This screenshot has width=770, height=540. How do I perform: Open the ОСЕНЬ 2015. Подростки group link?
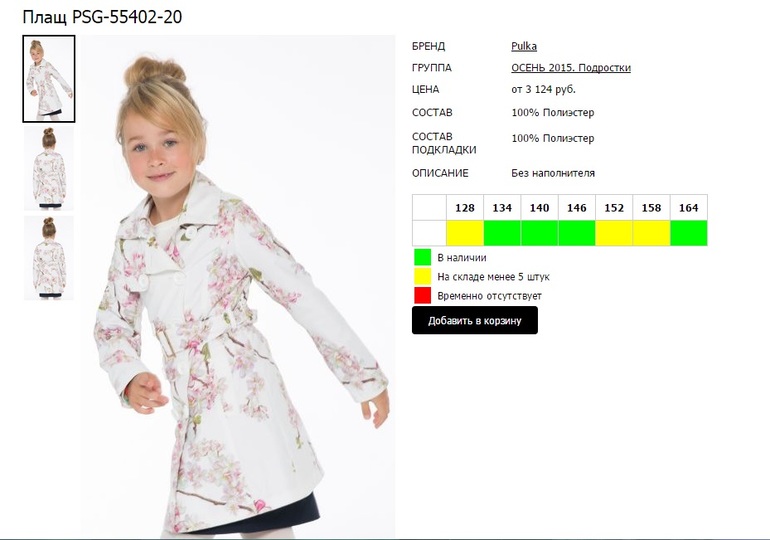571,68
